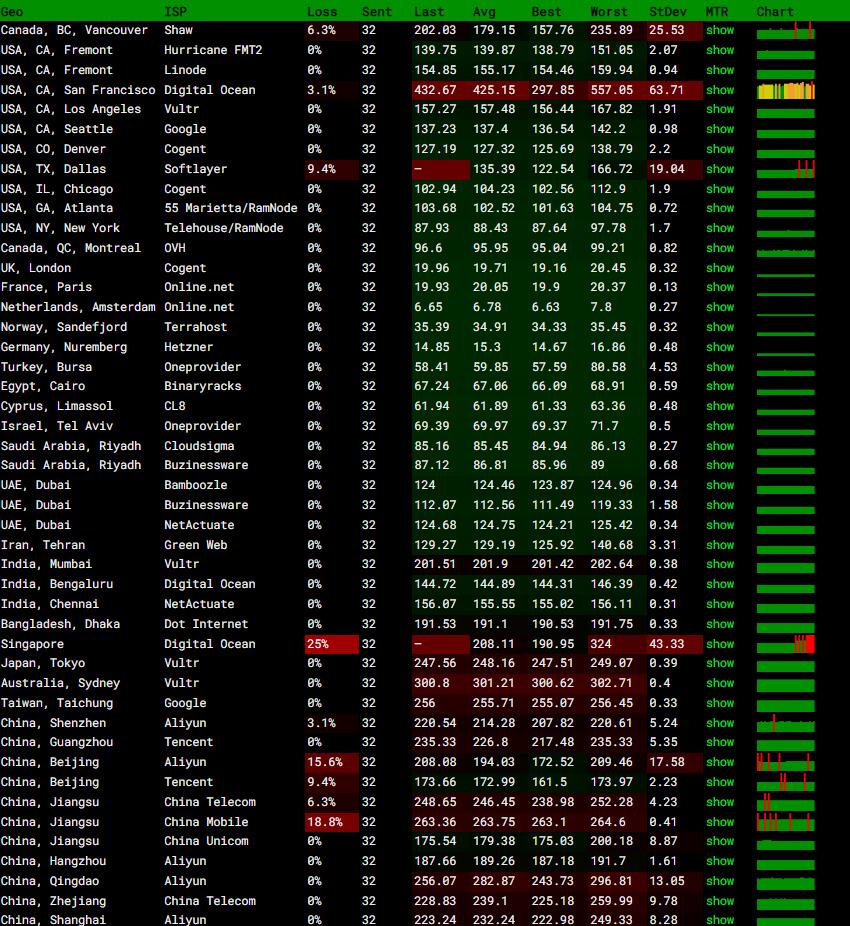Show MTR for Taiwan, Taichung row

(720, 703)
